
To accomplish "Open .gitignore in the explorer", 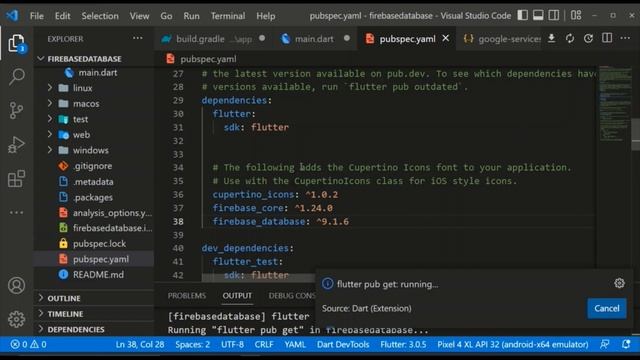I will click(94, 166).
